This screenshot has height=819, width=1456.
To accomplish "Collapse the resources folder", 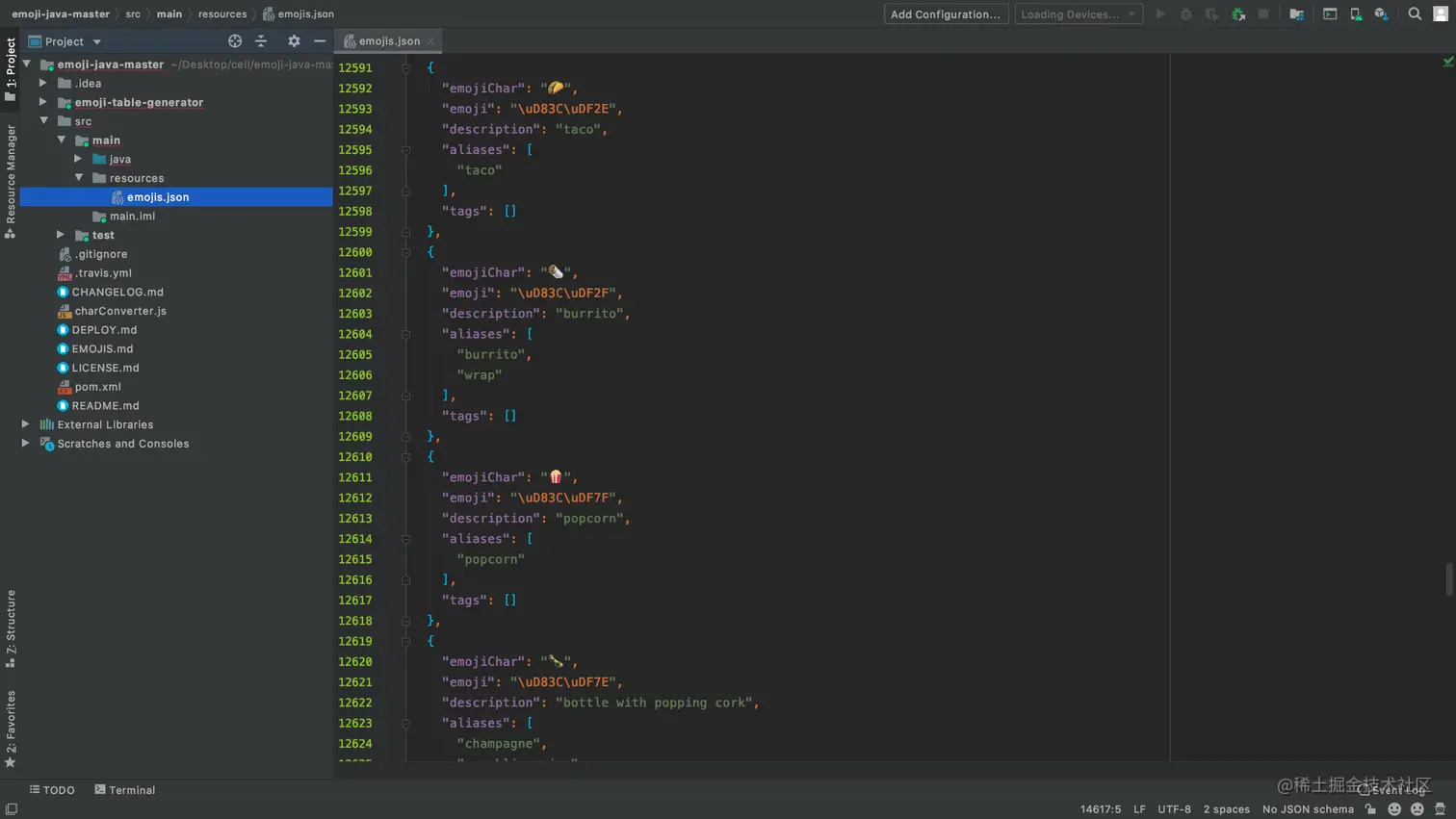I will (x=79, y=178).
